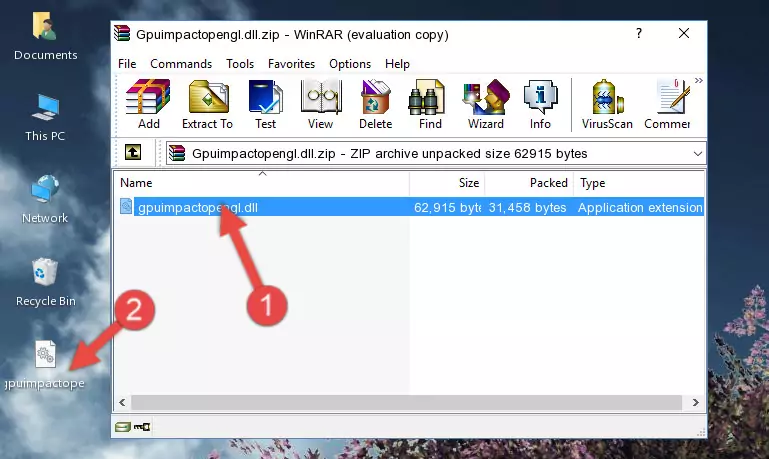Click the archive path text field
The width and height of the screenshot is (769, 459).
(x=436, y=153)
